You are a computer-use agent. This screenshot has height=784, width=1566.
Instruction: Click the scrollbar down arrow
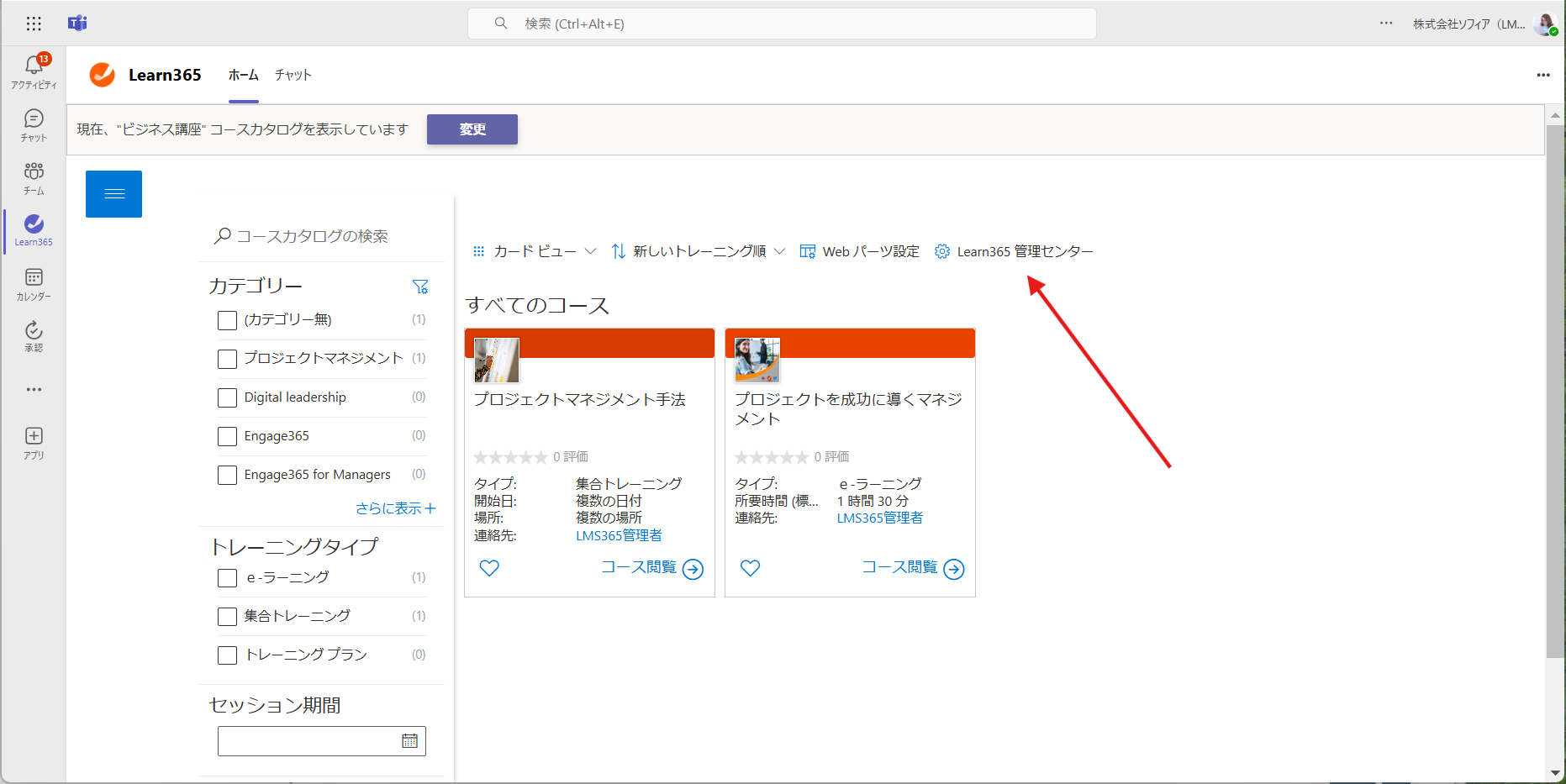[1555, 773]
